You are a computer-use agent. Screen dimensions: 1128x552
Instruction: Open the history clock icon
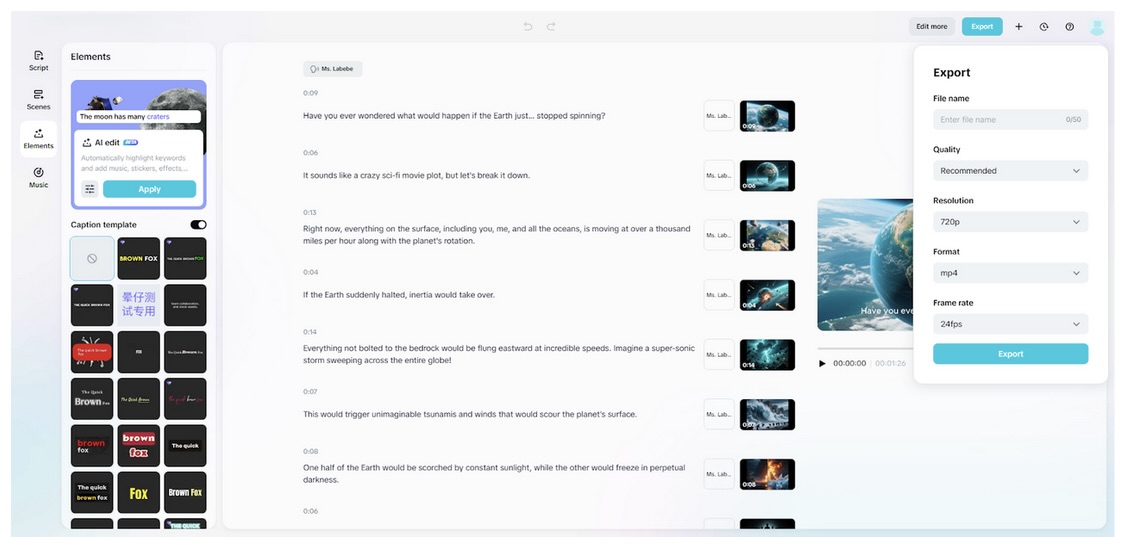point(1043,27)
